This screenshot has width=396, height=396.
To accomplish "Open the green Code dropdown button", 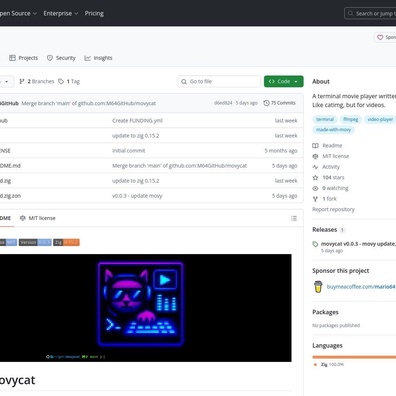I will 284,81.
